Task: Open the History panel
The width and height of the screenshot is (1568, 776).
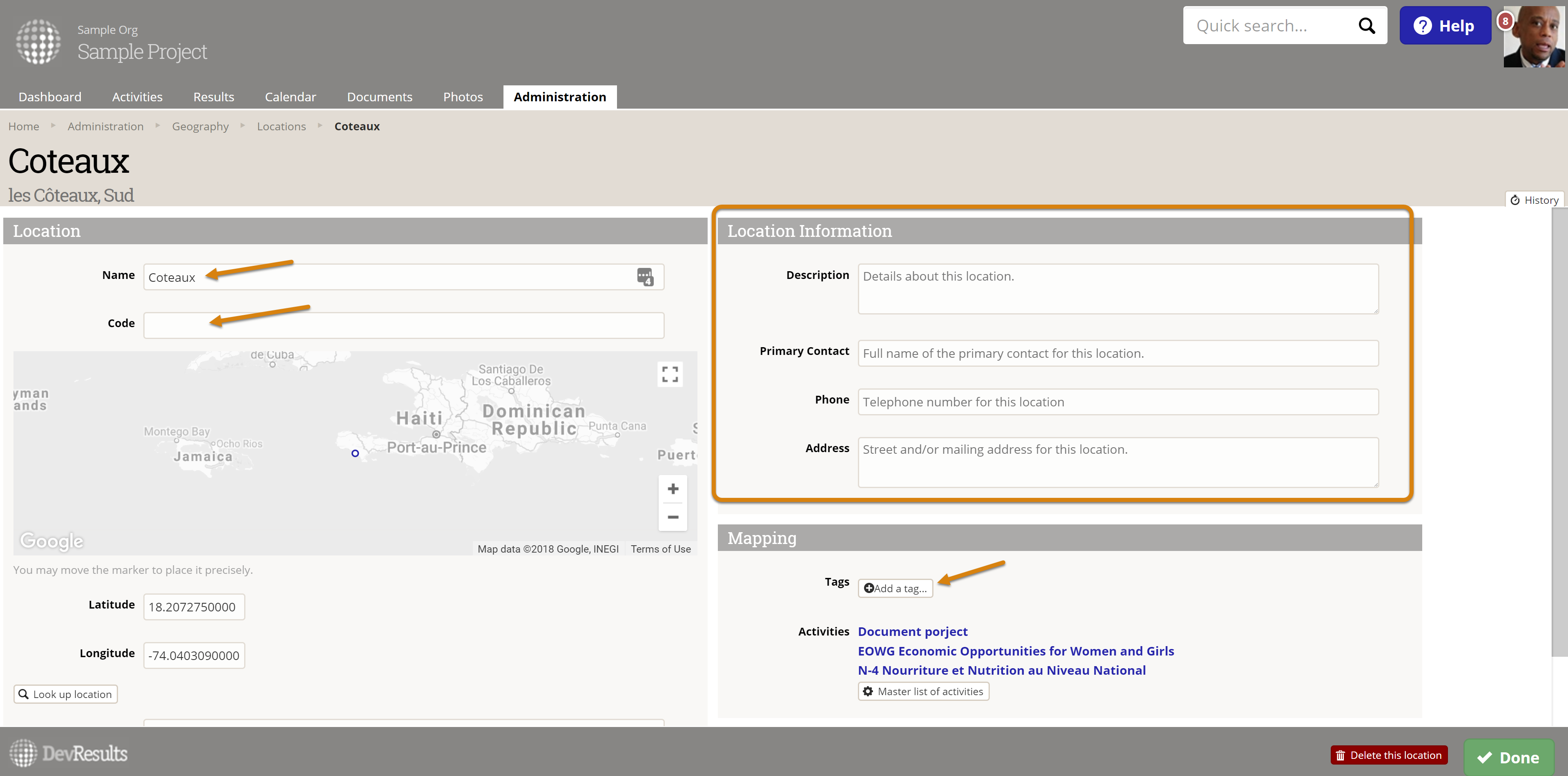Action: (1534, 200)
